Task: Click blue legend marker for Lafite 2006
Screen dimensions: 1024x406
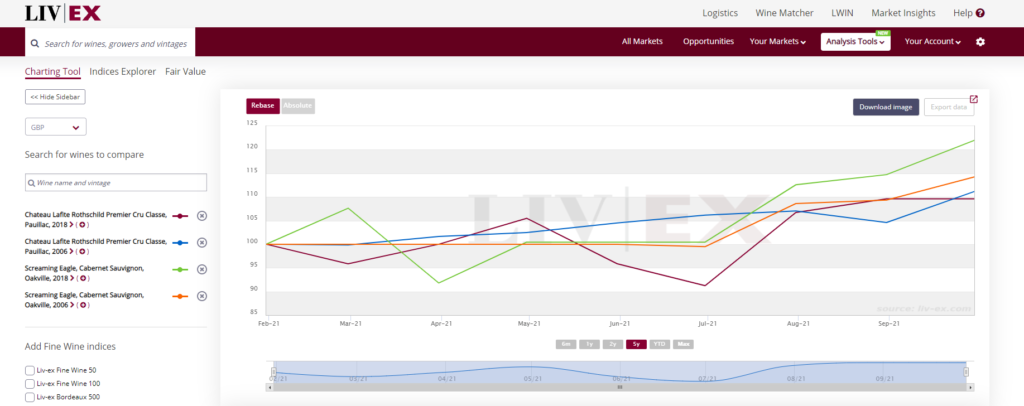Action: [x=180, y=243]
